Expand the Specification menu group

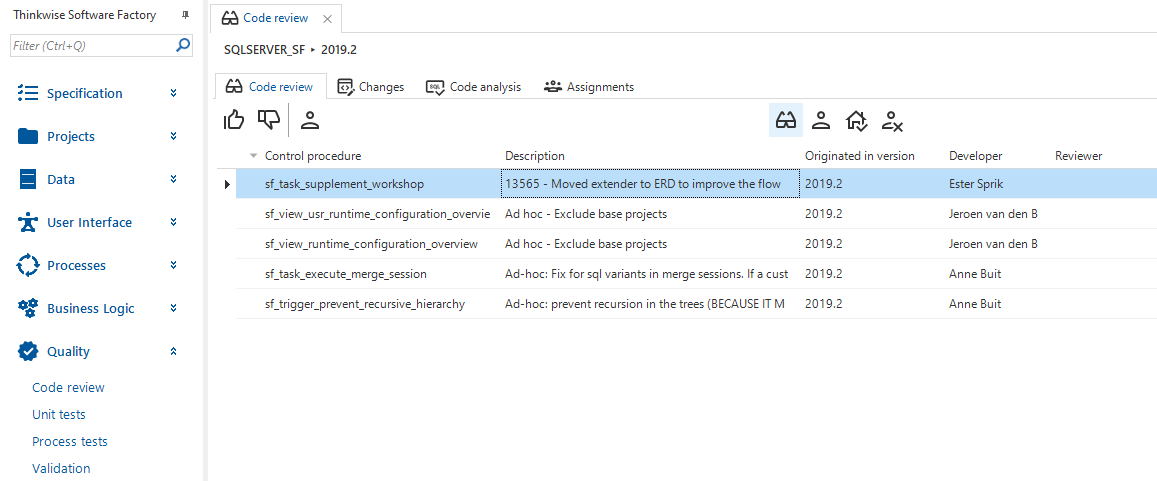tap(173, 93)
